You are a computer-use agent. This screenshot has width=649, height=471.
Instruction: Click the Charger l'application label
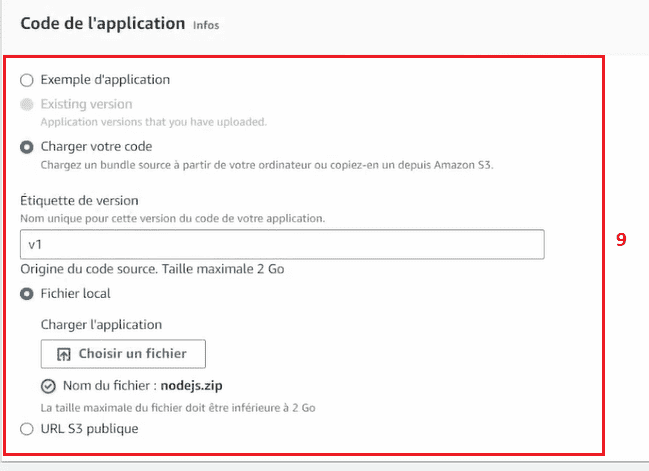[x=101, y=325]
